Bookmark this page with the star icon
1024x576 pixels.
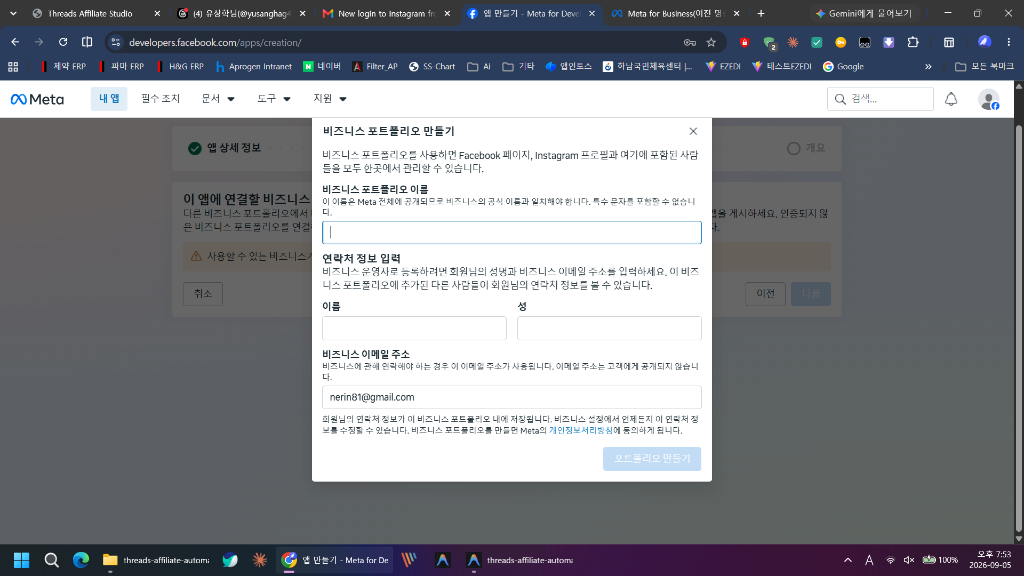point(711,42)
